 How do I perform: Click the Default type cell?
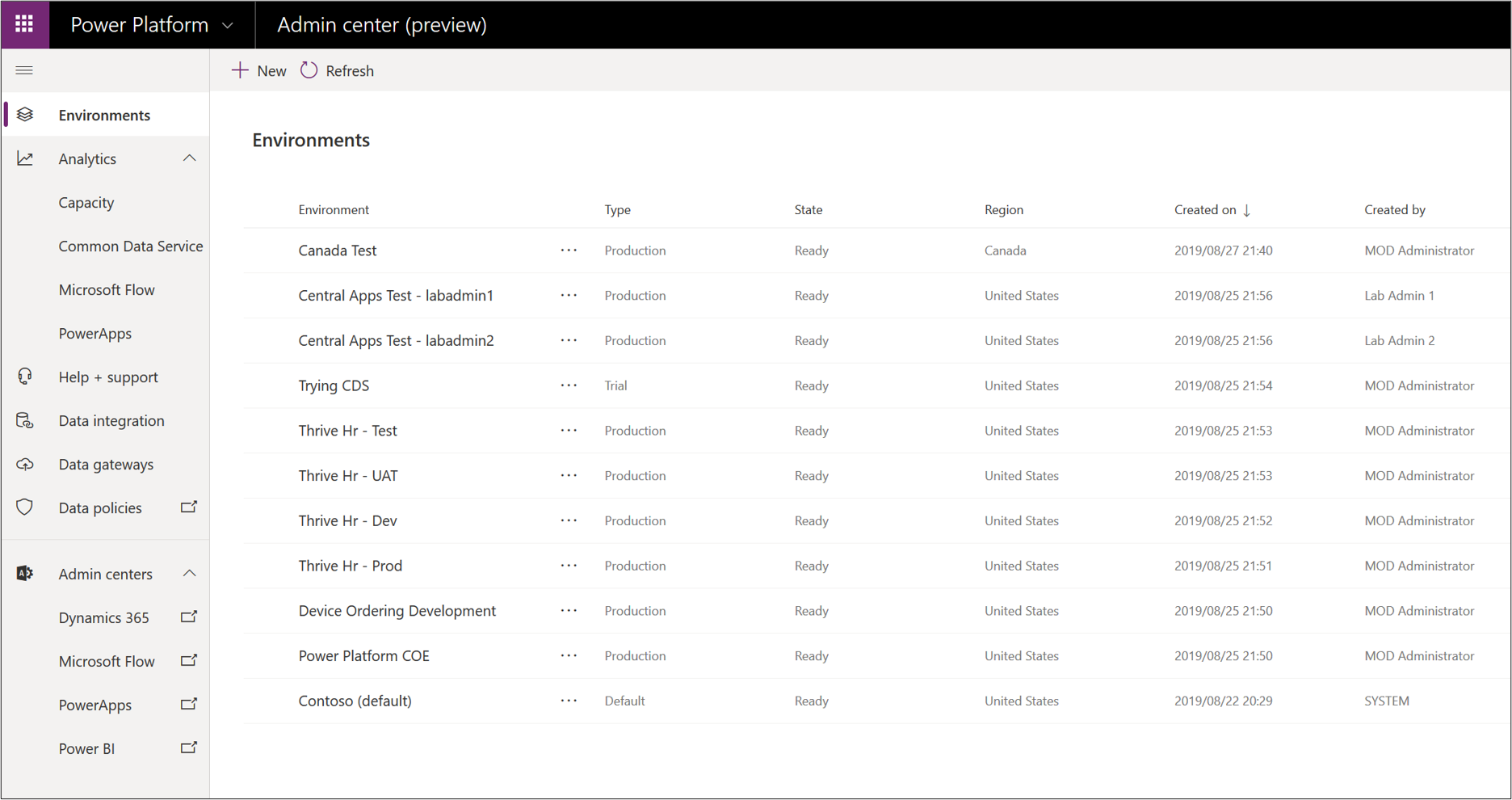pos(624,701)
